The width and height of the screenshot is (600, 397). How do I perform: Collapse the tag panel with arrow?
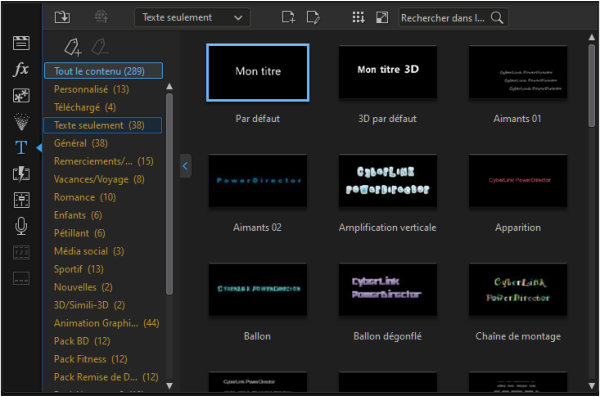pyautogui.click(x=185, y=166)
